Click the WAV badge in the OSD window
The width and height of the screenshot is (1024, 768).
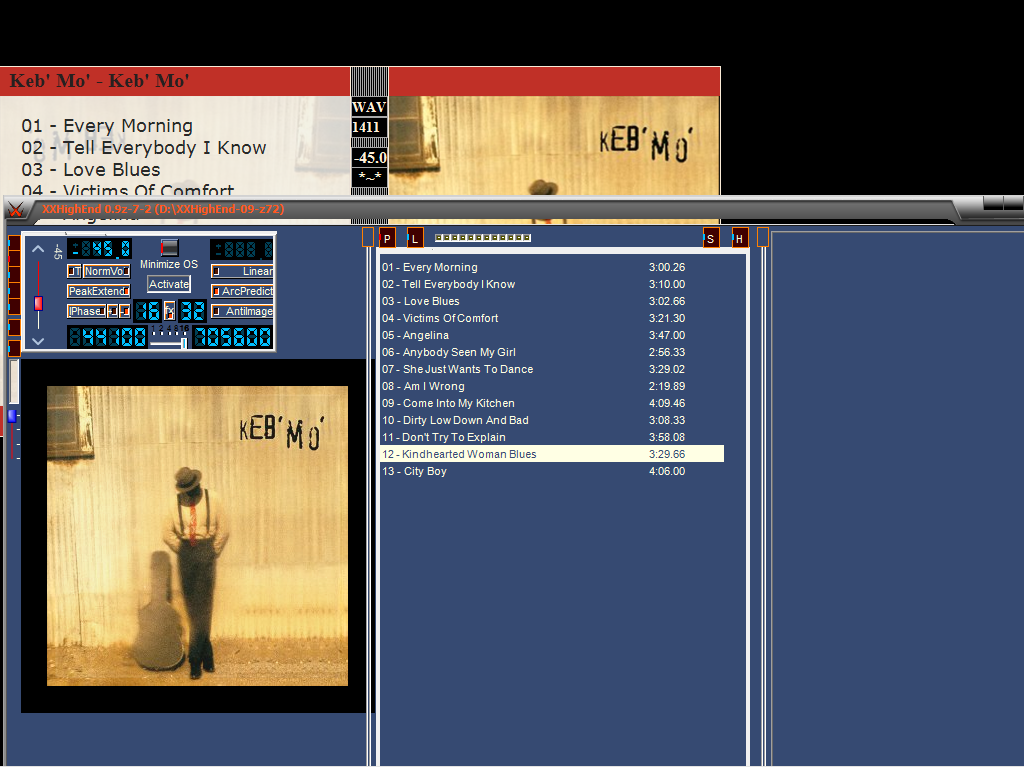(369, 107)
